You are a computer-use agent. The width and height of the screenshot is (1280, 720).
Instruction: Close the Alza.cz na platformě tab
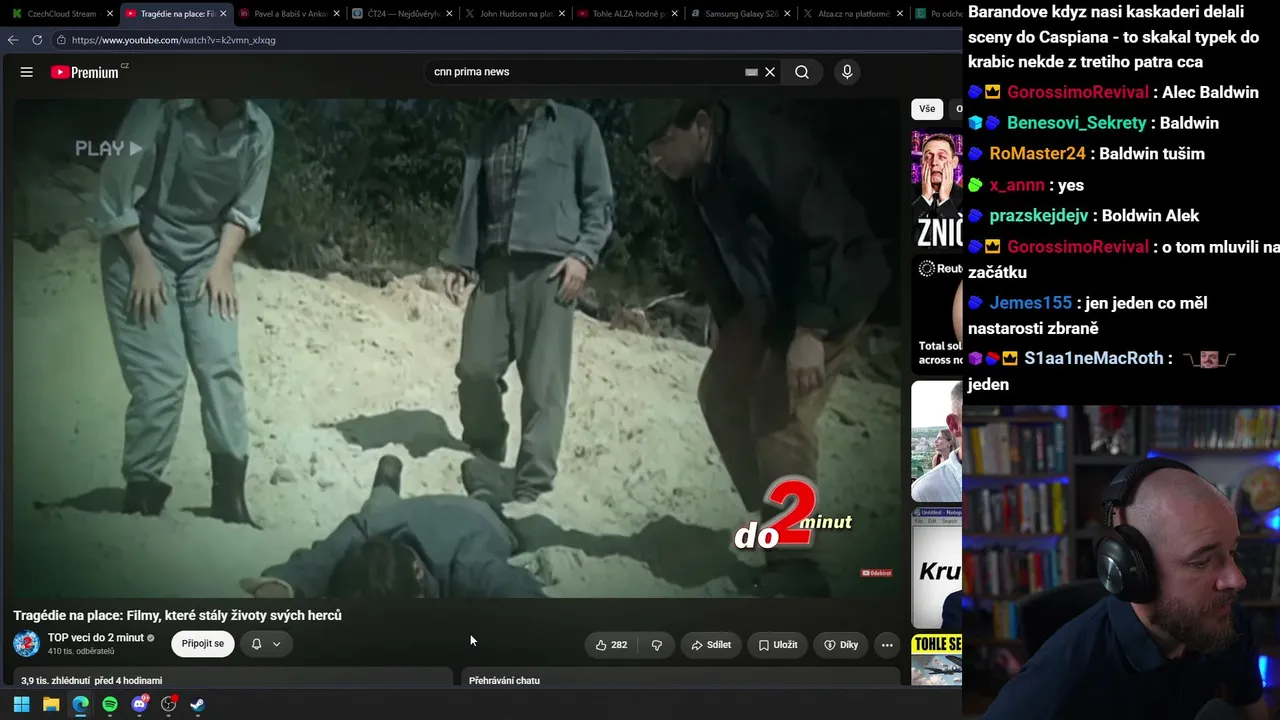pyautogui.click(x=900, y=14)
